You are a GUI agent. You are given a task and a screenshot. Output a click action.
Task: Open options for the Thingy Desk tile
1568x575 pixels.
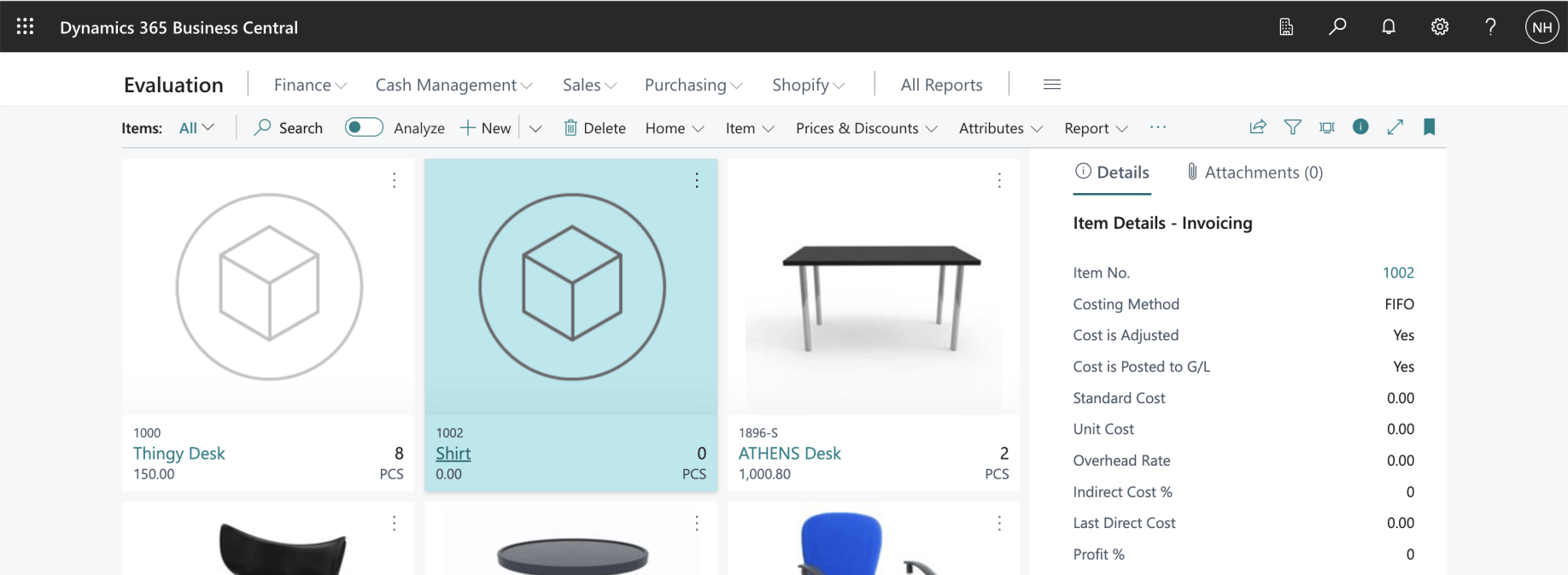click(x=394, y=180)
